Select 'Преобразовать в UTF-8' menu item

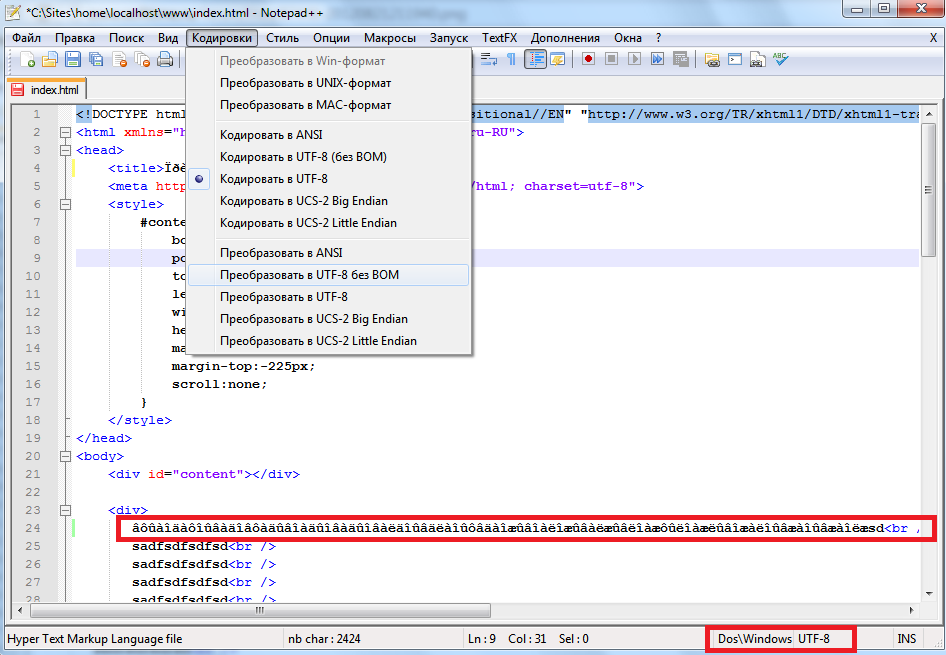(x=328, y=297)
